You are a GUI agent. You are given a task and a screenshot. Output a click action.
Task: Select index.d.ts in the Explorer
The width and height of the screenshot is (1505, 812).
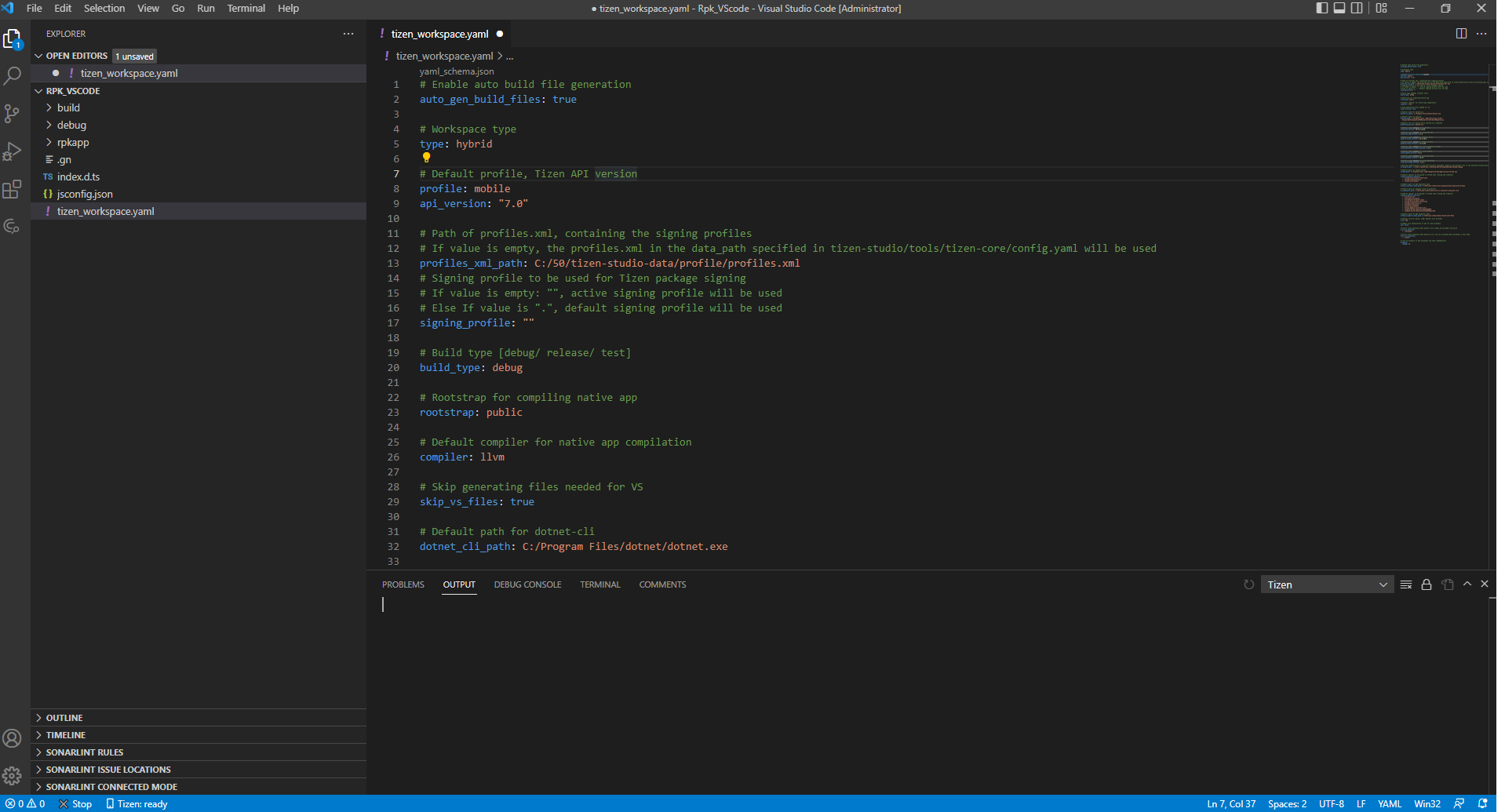coord(78,177)
